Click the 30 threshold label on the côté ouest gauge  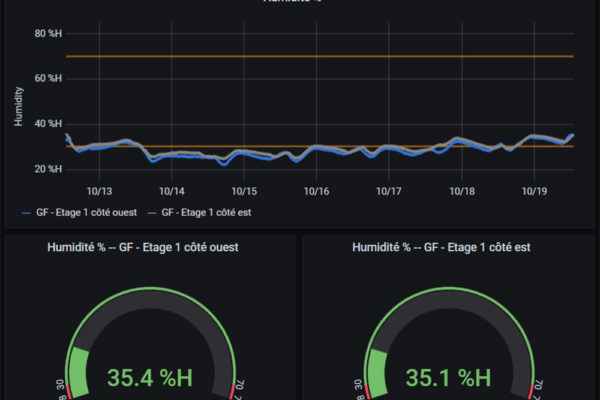click(60, 385)
